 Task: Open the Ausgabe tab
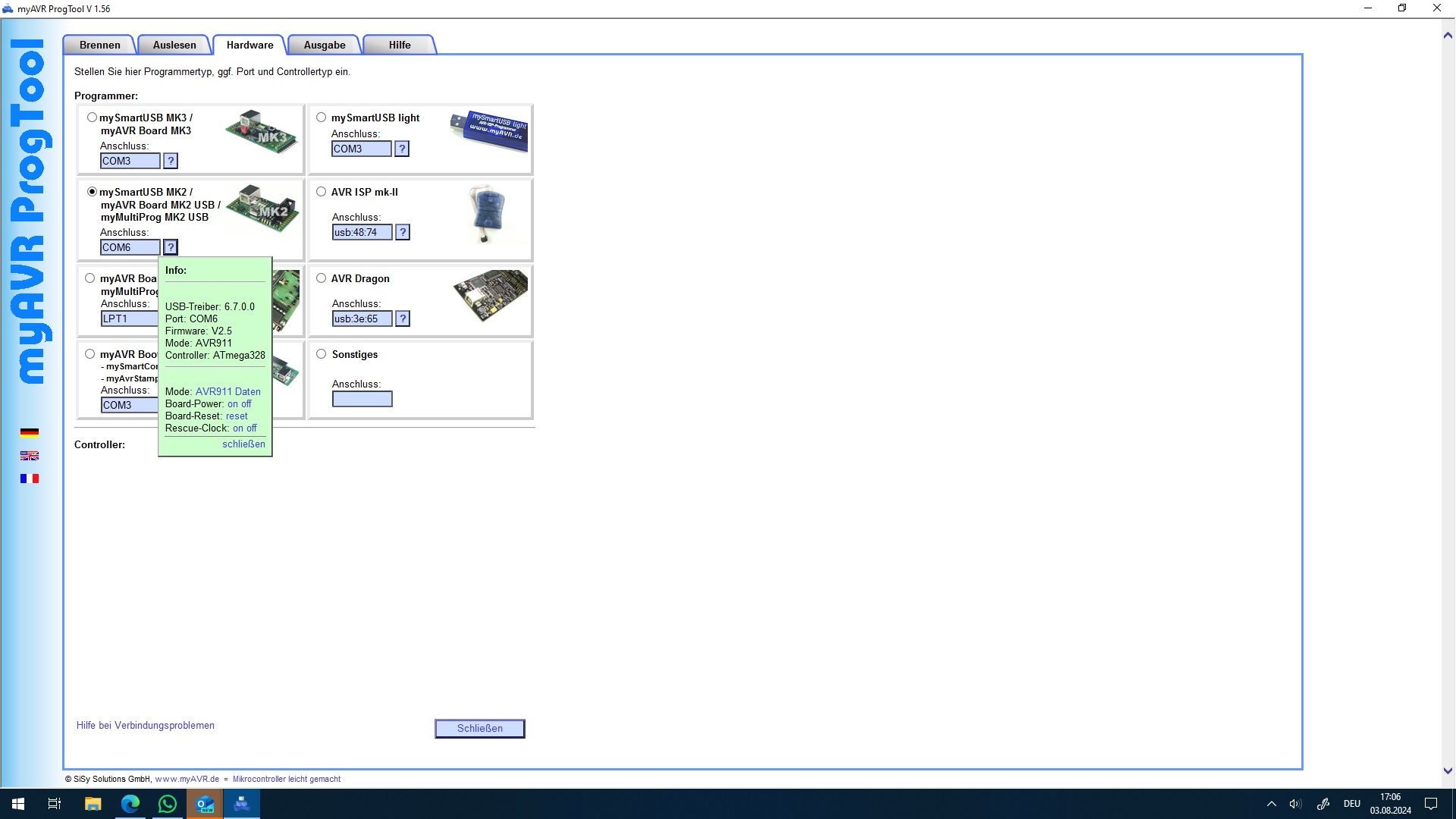(x=325, y=45)
